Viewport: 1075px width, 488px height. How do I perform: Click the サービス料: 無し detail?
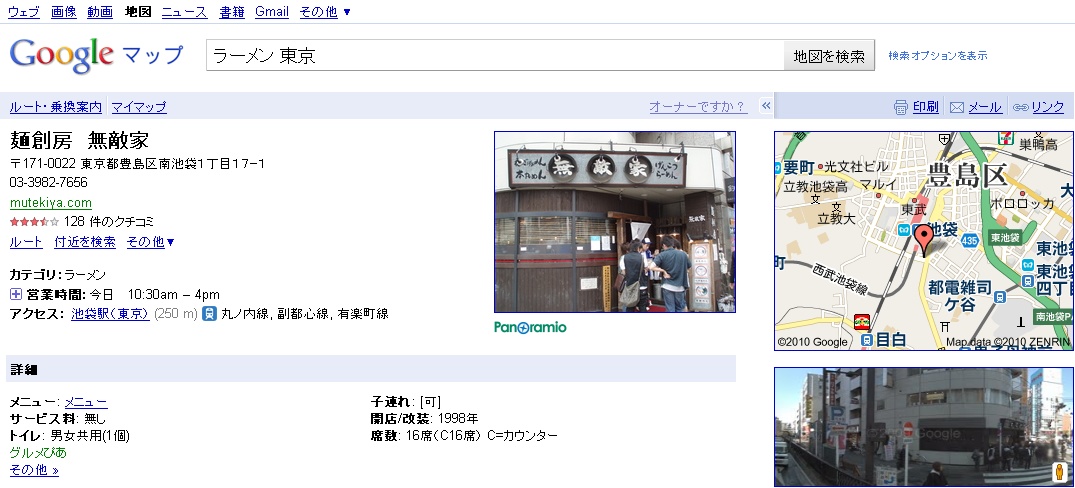(58, 419)
